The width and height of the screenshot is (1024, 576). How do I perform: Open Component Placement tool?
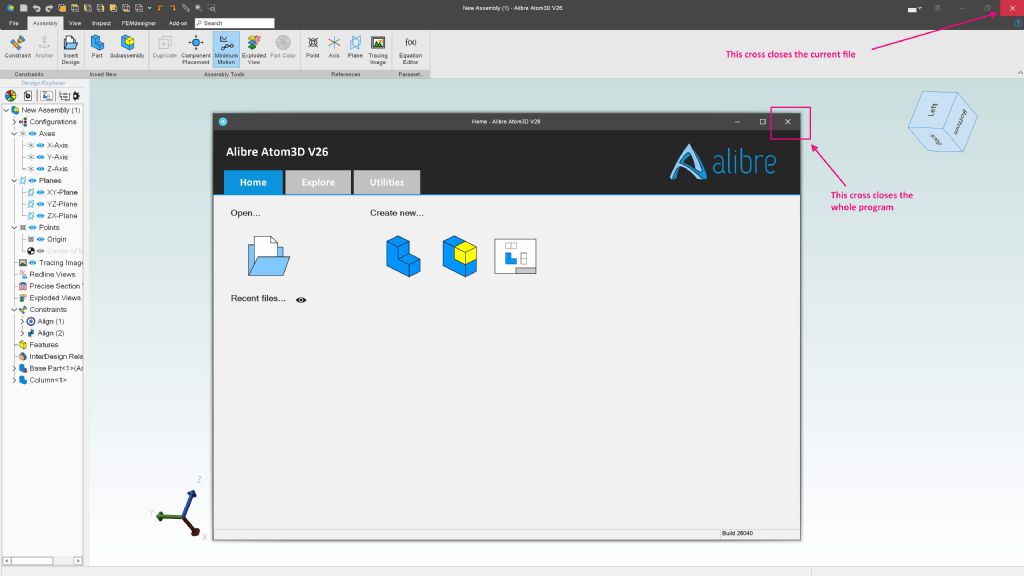tap(196, 50)
